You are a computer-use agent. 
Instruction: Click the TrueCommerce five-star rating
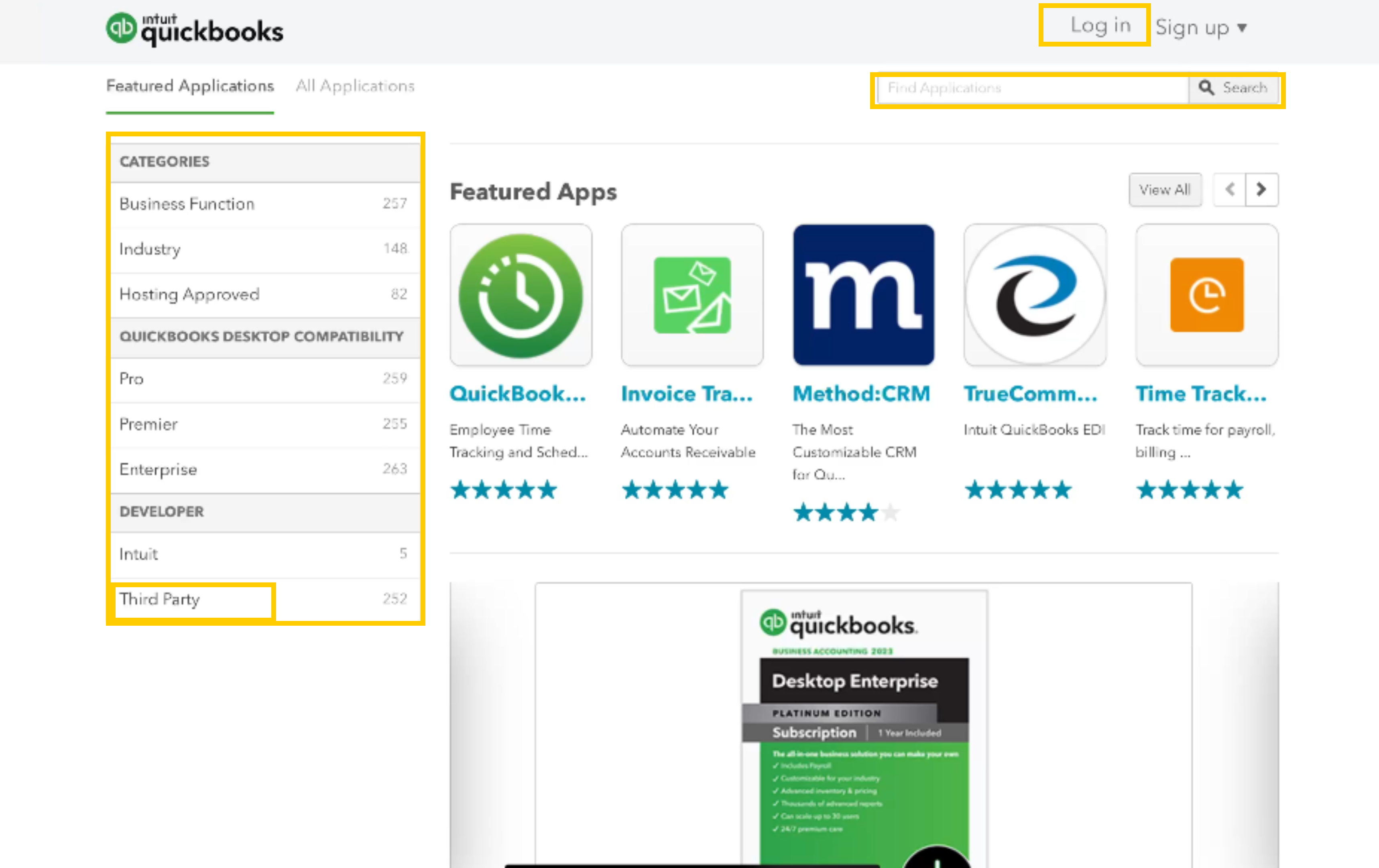(x=1018, y=491)
